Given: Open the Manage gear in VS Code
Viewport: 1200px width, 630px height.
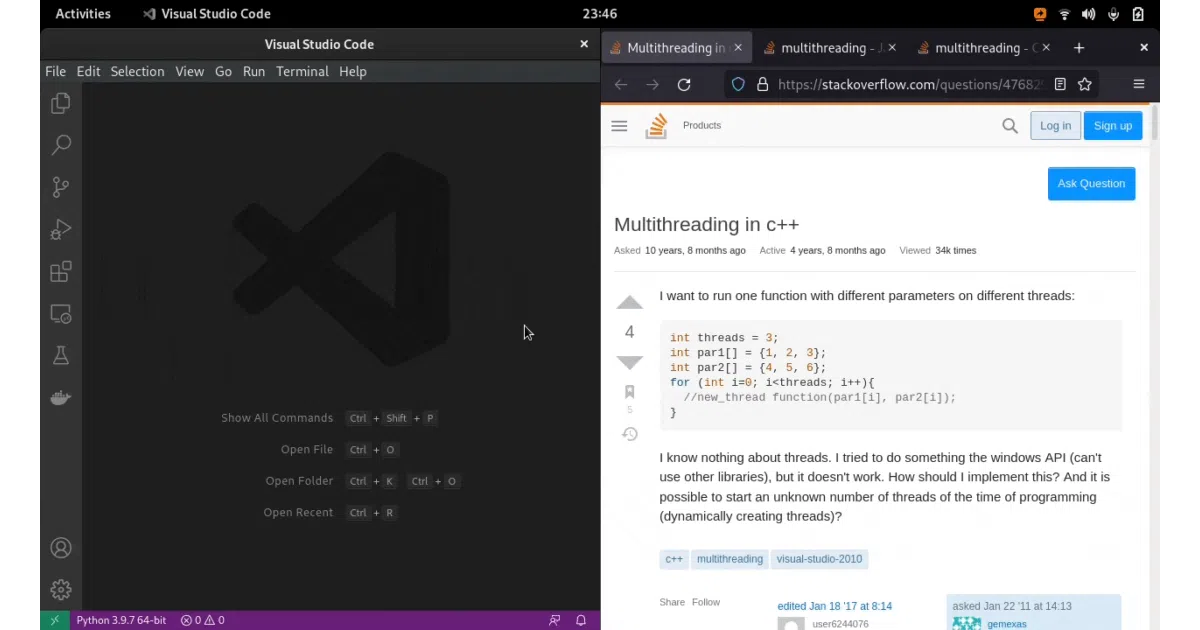Looking at the screenshot, I should 61,589.
